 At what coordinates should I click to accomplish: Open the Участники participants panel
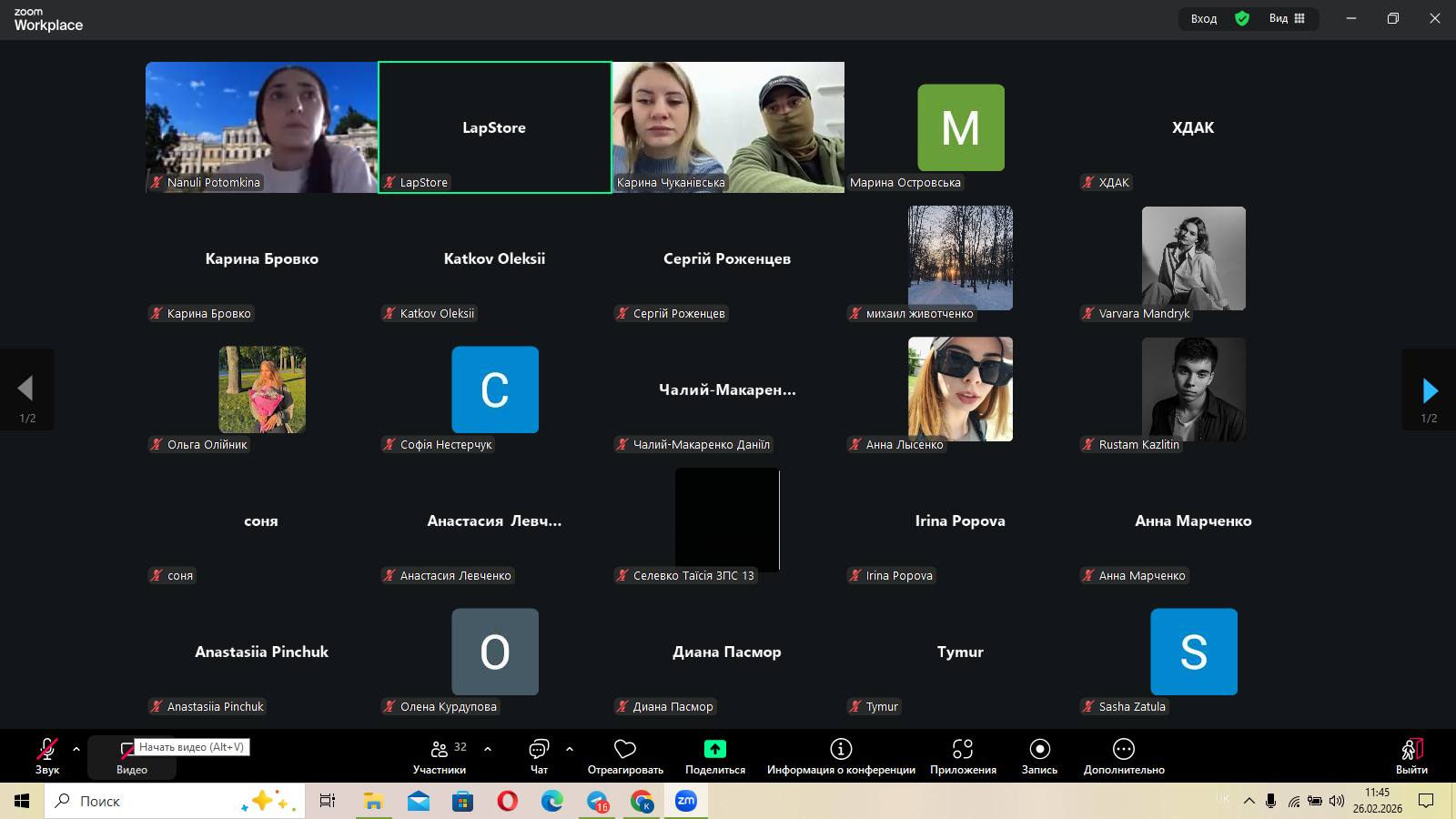pos(440,755)
